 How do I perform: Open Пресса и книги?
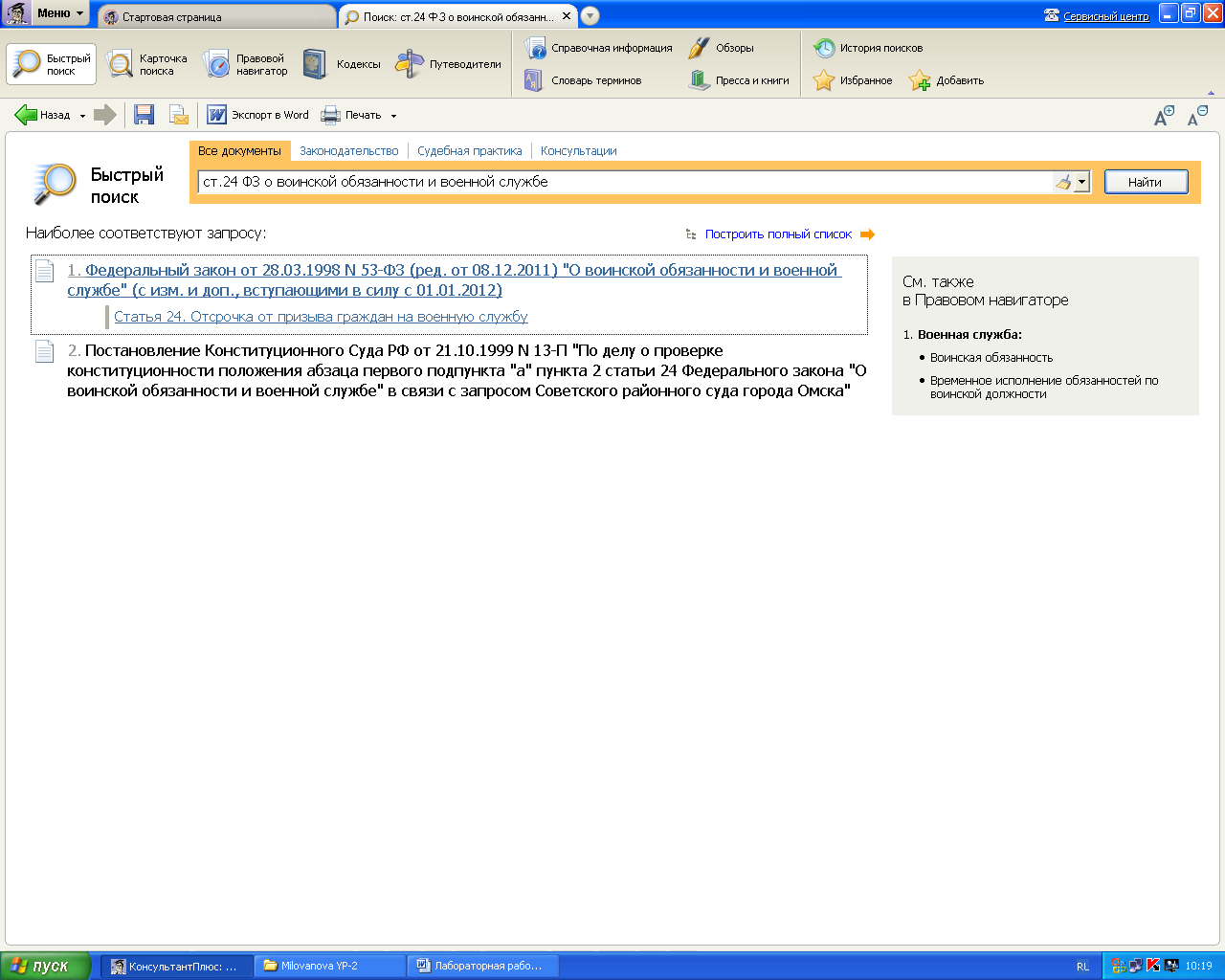(x=739, y=80)
